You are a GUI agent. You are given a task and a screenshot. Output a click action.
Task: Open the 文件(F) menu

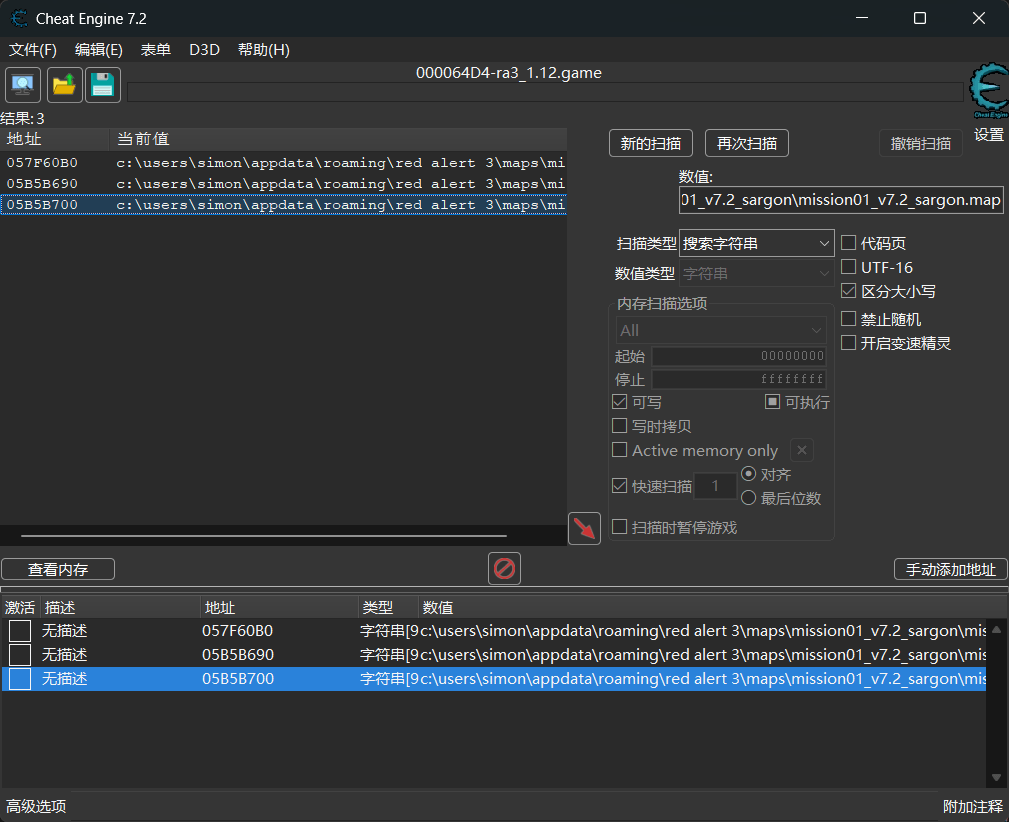33,50
